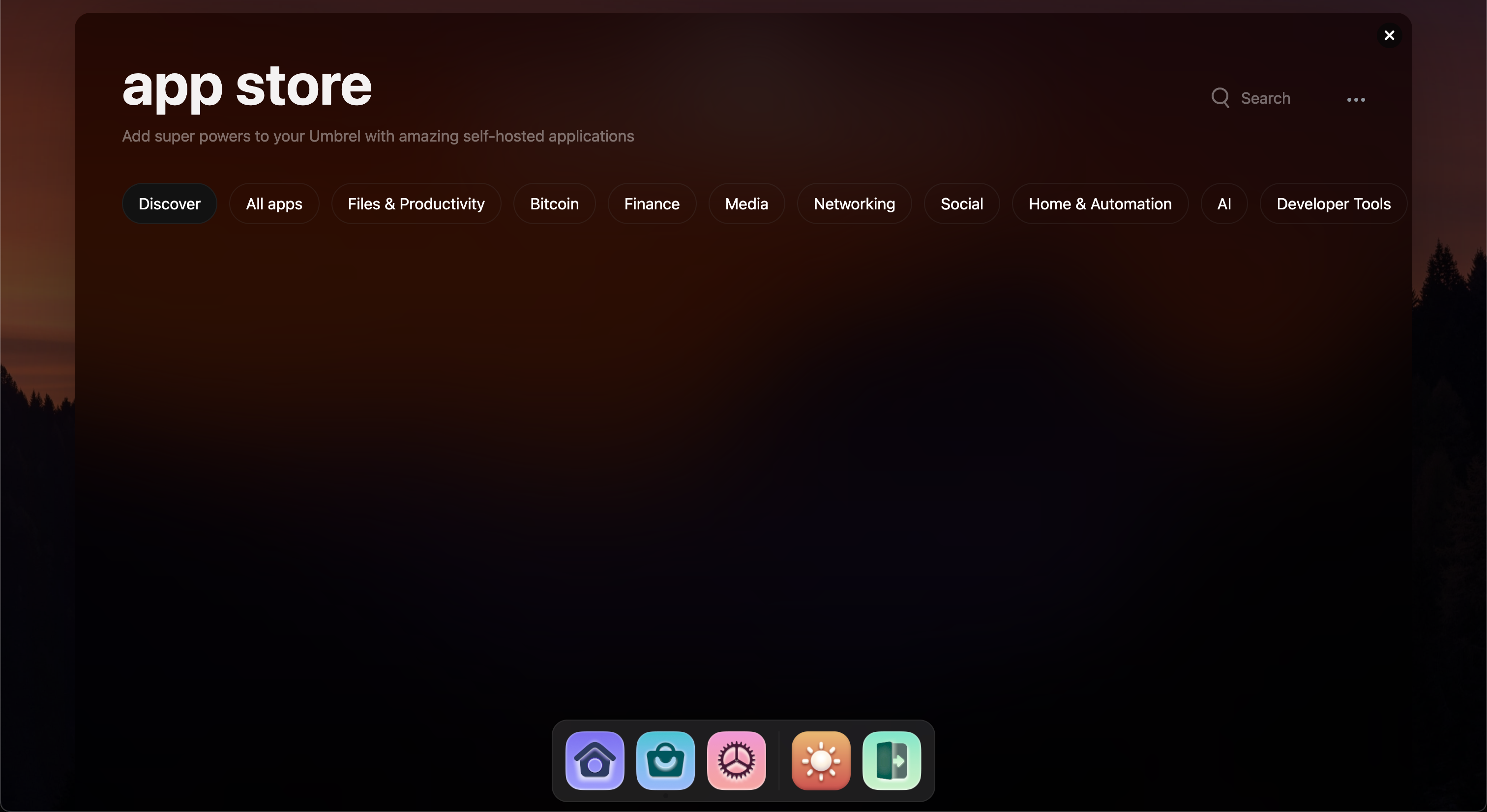The image size is (1487, 812).
Task: Log out using the exit door dock icon
Action: coord(892,761)
